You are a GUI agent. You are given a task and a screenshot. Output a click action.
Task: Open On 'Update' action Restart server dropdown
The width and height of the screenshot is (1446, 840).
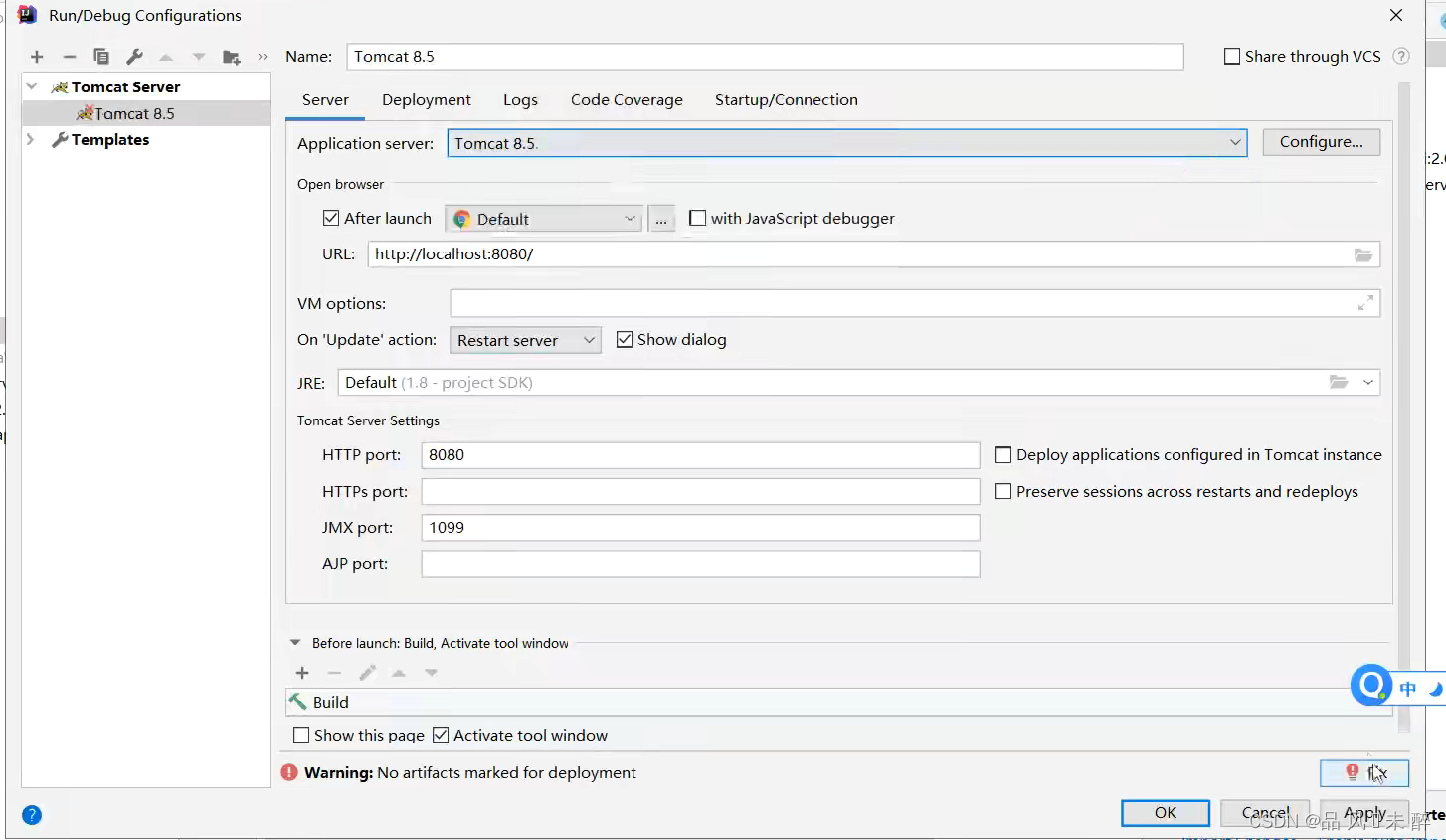pos(525,340)
